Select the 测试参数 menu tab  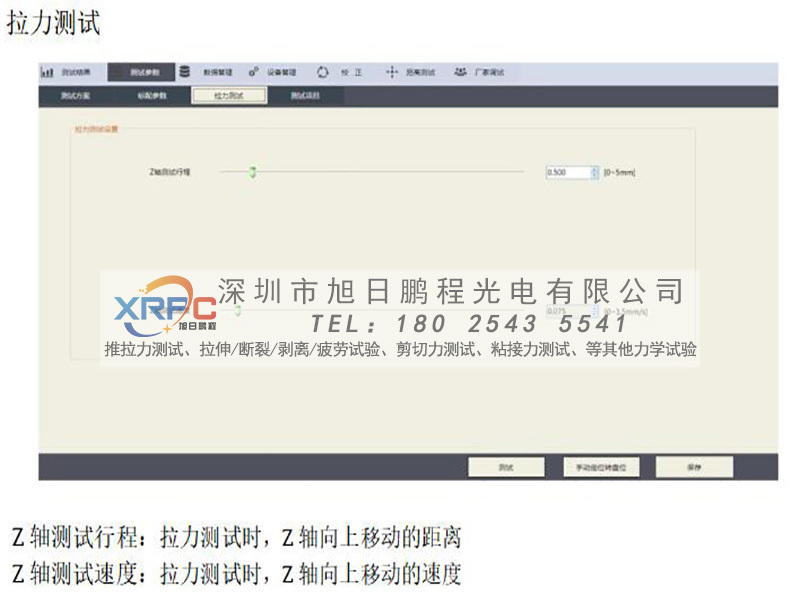141,72
